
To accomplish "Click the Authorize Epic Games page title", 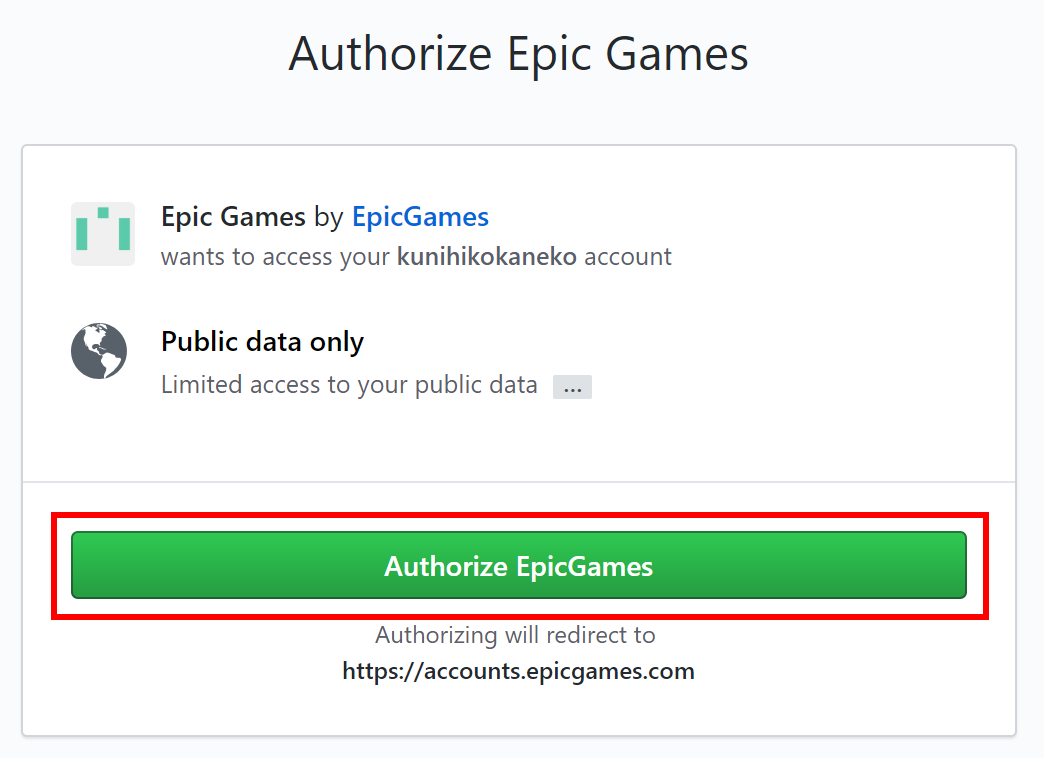I will pos(519,54).
